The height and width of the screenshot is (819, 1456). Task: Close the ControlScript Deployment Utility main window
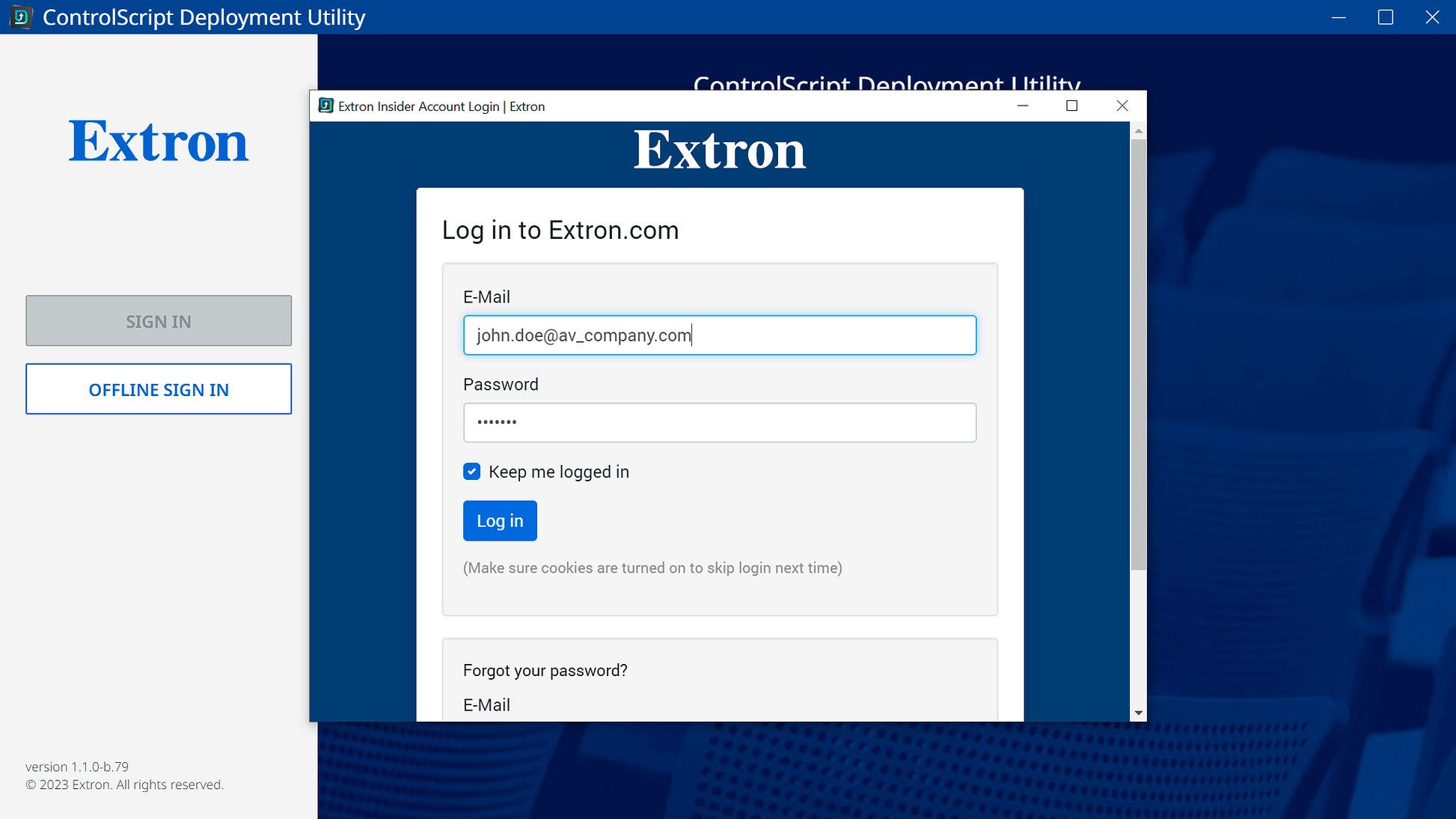coord(1432,17)
